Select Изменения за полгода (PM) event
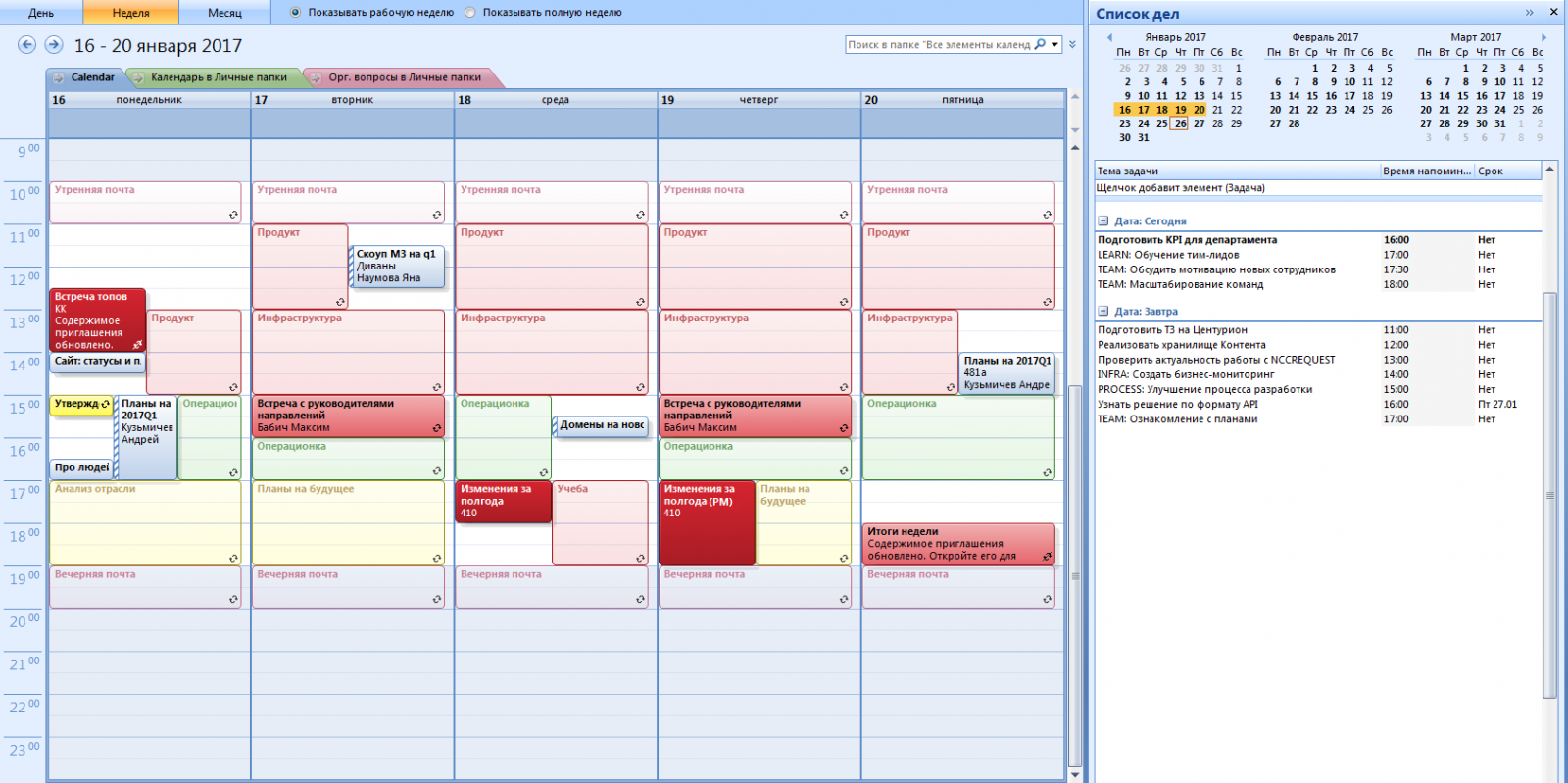1568x783 pixels. (x=707, y=522)
